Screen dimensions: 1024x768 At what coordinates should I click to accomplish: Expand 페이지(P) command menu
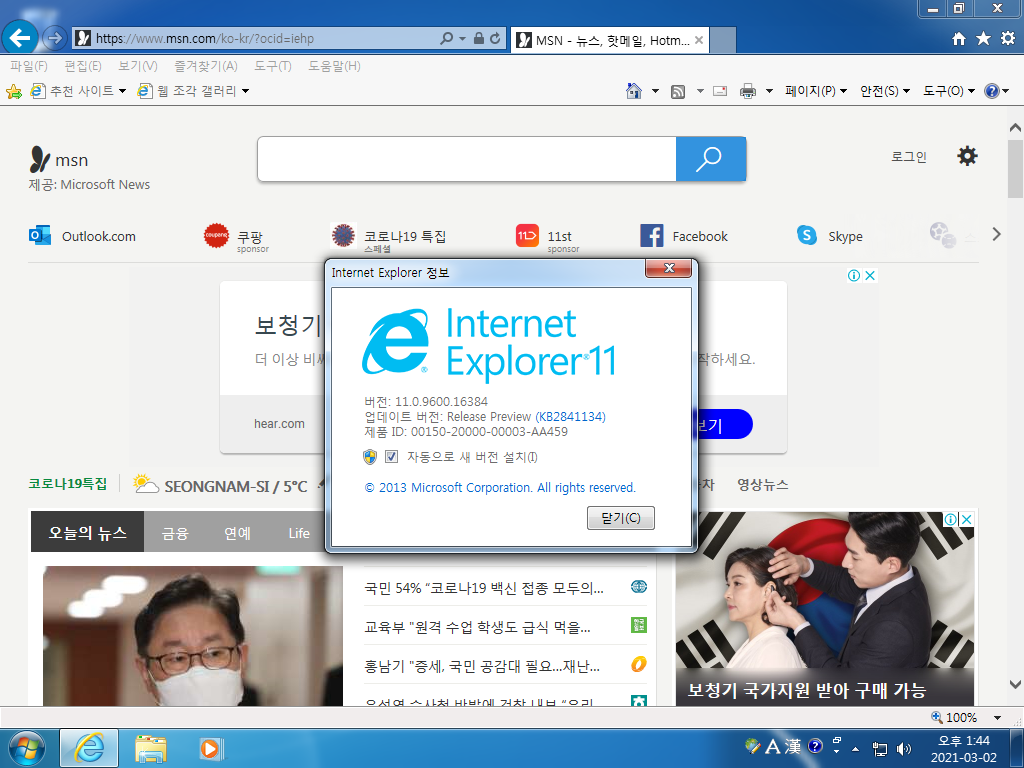pyautogui.click(x=816, y=91)
